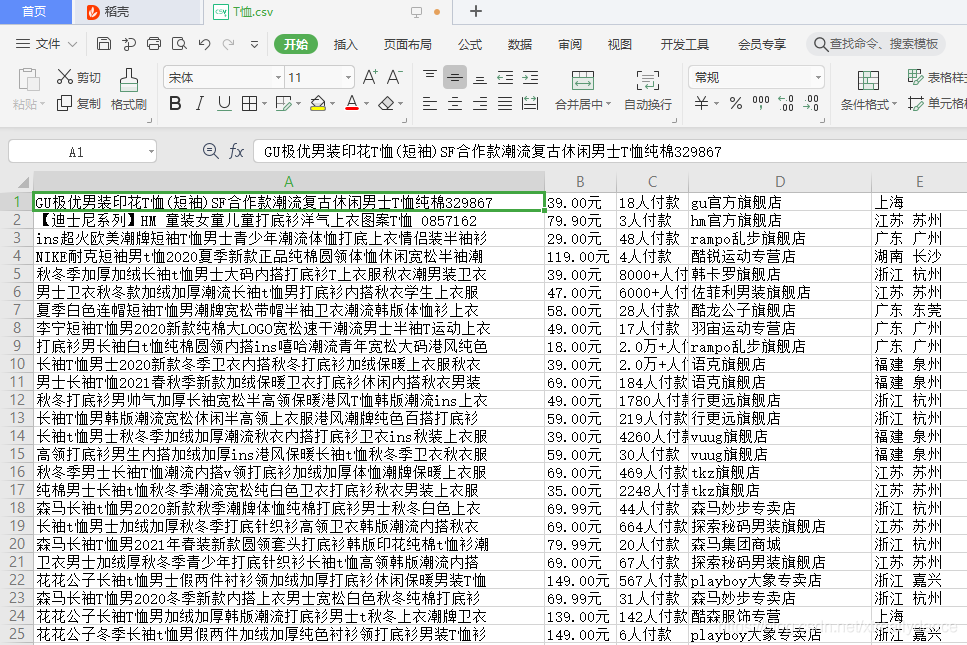Undo the last action

point(205,44)
